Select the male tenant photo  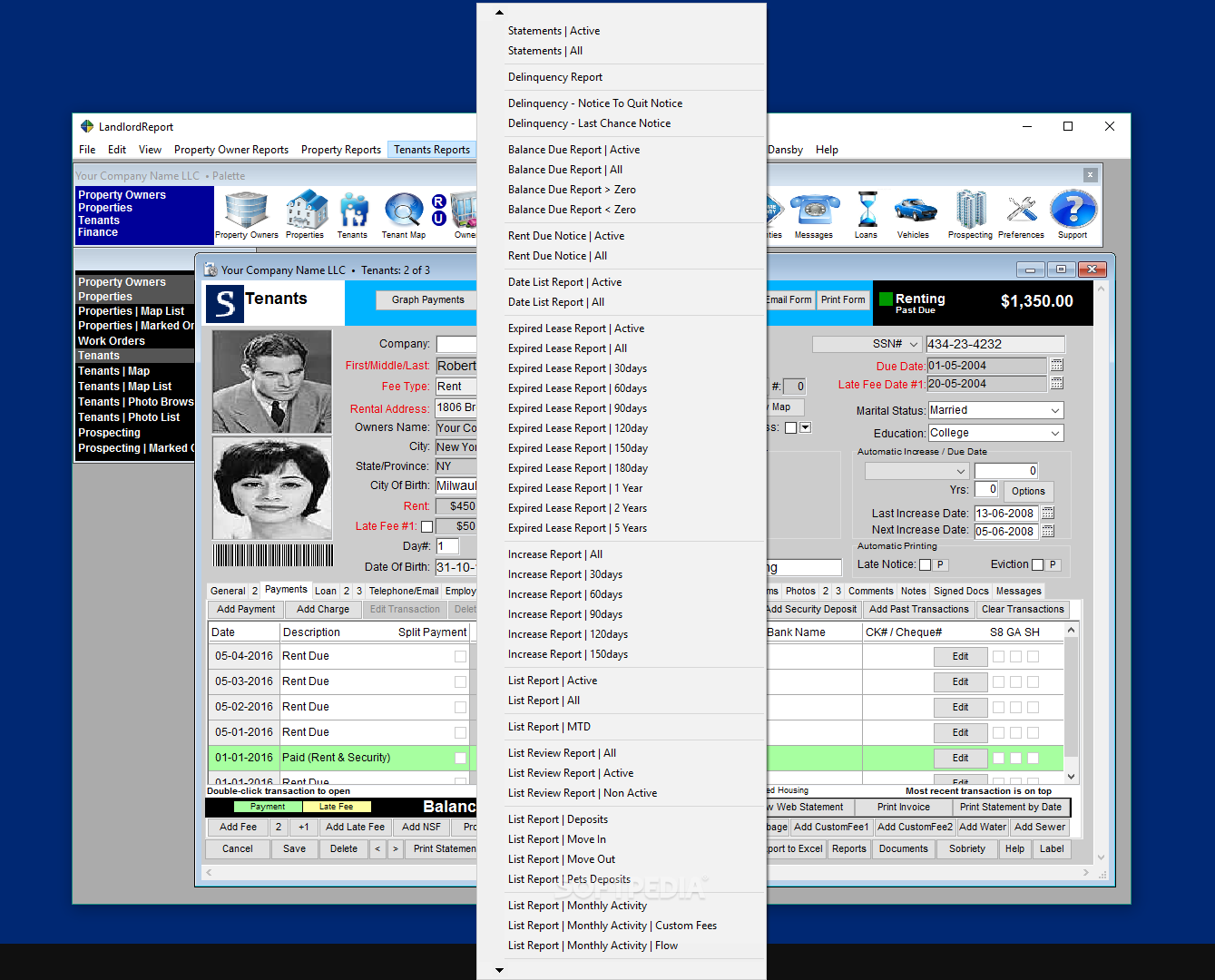272,381
